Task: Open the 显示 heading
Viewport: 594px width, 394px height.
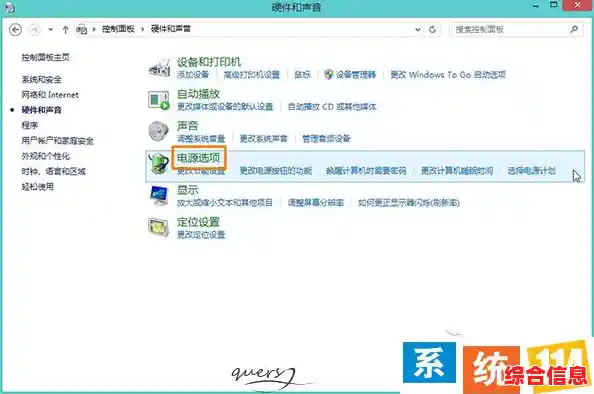Action: pyautogui.click(x=188, y=190)
